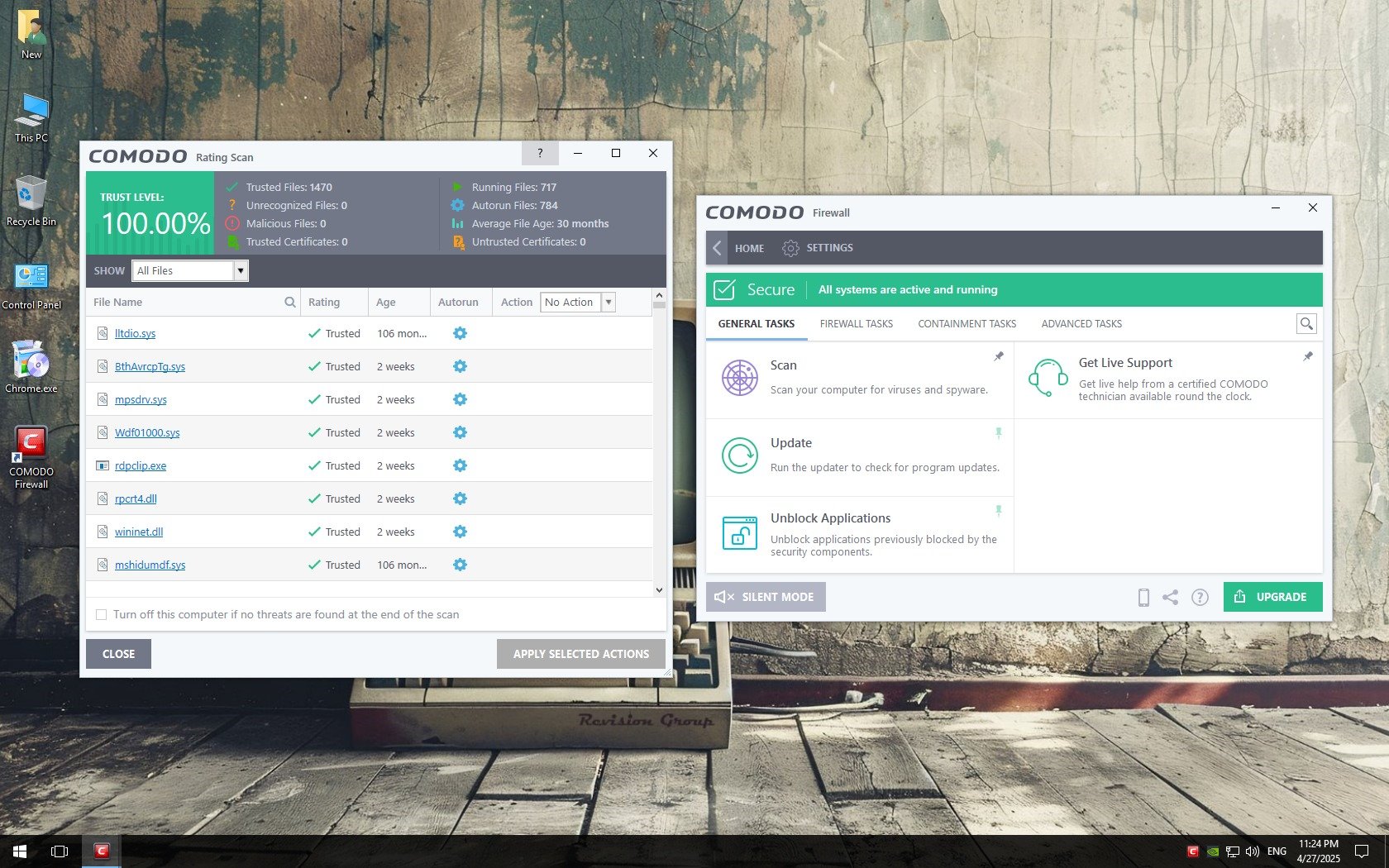Open the BthAvrcpTg.sys file link

(x=150, y=366)
